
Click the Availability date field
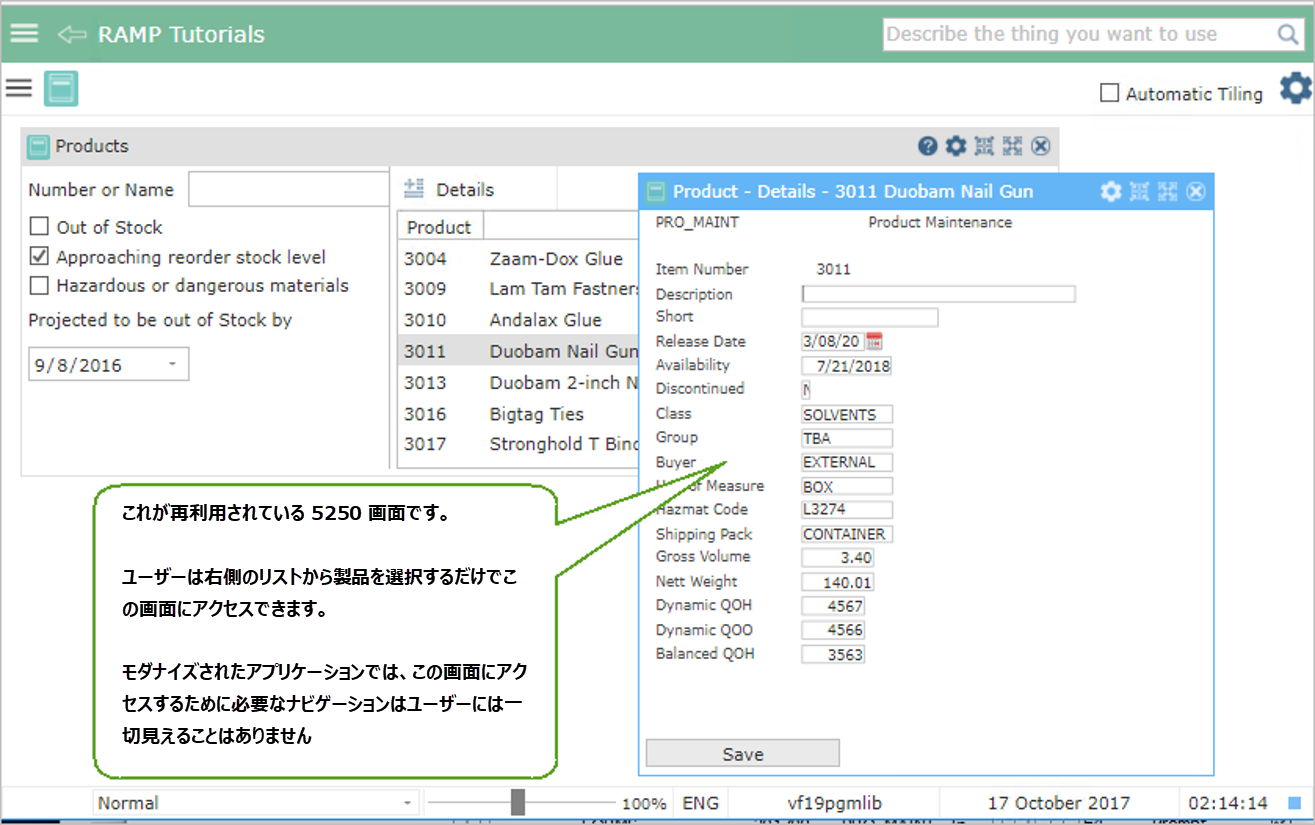coord(847,366)
